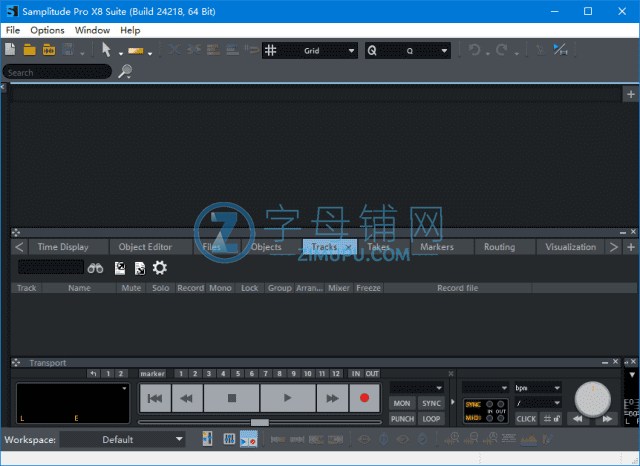Toggle MON monitoring button
Image resolution: width=640 pixels, height=466 pixels.
[402, 403]
